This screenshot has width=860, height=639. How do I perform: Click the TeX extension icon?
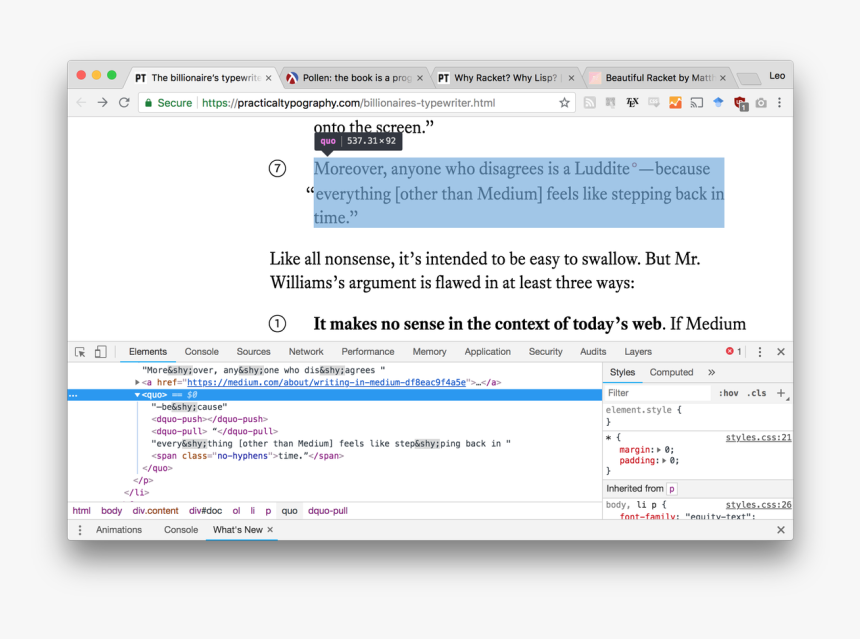point(632,103)
